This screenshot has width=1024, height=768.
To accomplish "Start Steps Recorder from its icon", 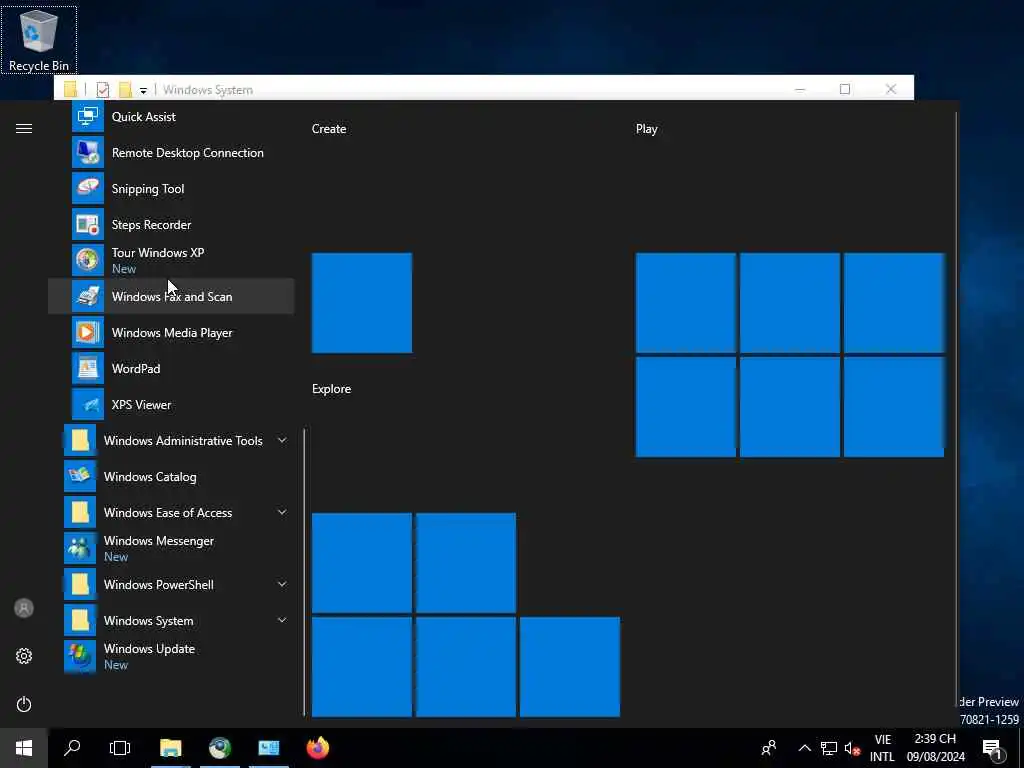I will tap(88, 225).
